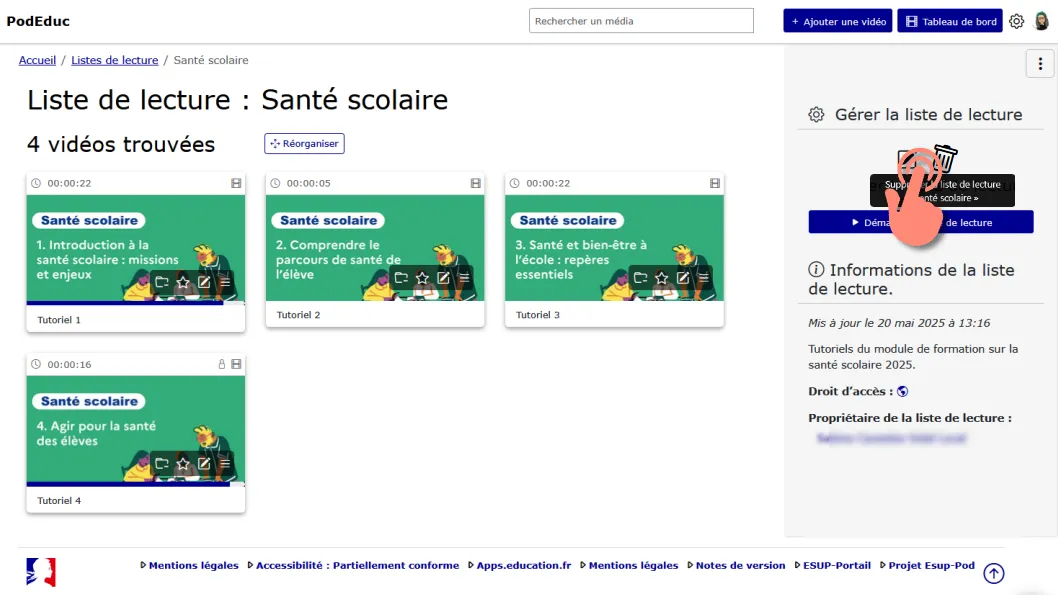Click the Tutoriel 2 title text
Viewport: 1058px width, 595px height.
298,314
